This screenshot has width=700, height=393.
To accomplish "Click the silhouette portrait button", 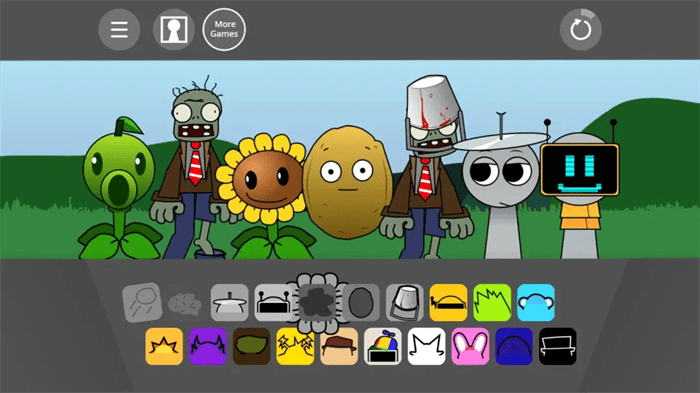I will 174,29.
